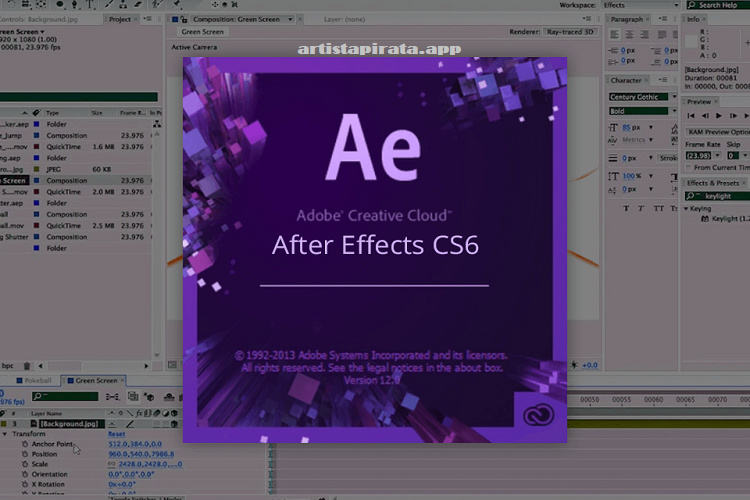Click left-align text in Paragraph panel
This screenshot has height=500, width=750.
pyautogui.click(x=615, y=34)
